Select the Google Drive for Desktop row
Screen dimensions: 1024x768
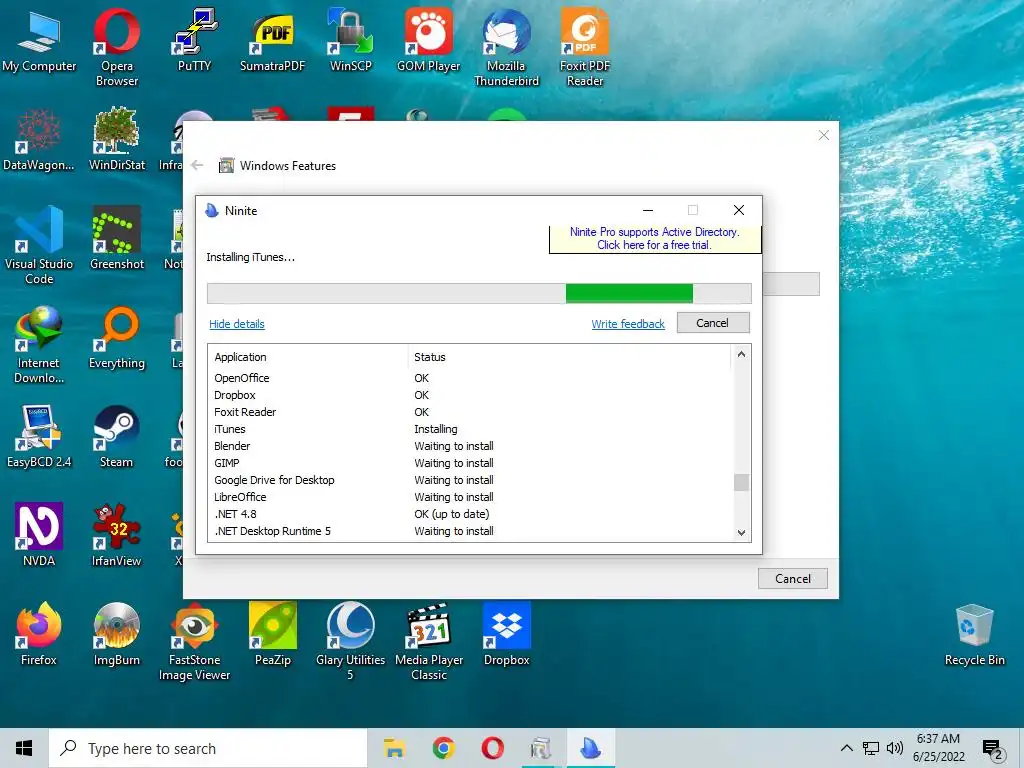point(470,480)
